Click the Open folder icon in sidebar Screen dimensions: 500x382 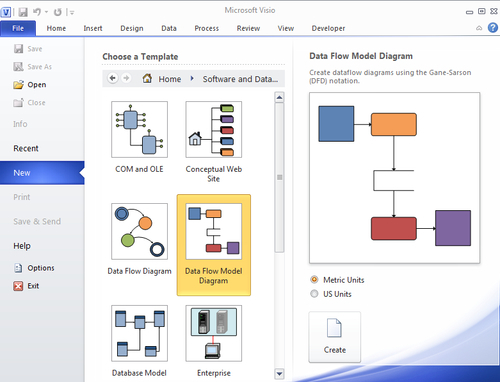coord(18,85)
